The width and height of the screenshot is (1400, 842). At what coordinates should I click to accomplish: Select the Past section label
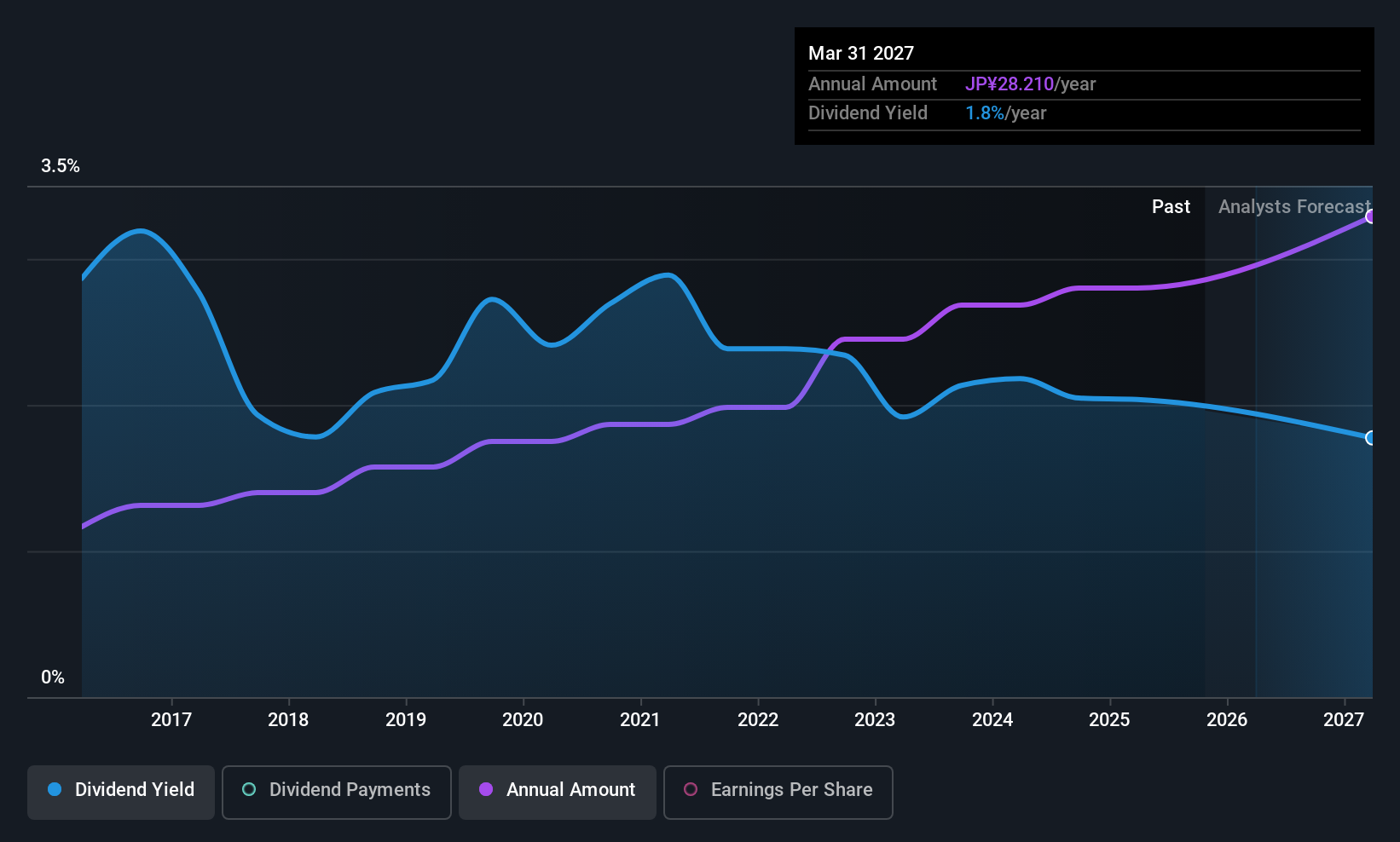1171,207
